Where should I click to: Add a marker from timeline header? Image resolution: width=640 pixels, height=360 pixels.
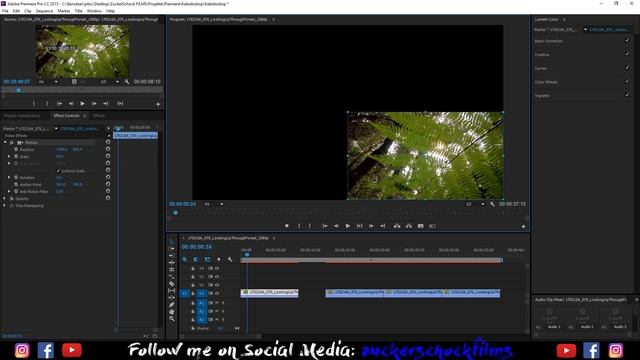pos(219,259)
